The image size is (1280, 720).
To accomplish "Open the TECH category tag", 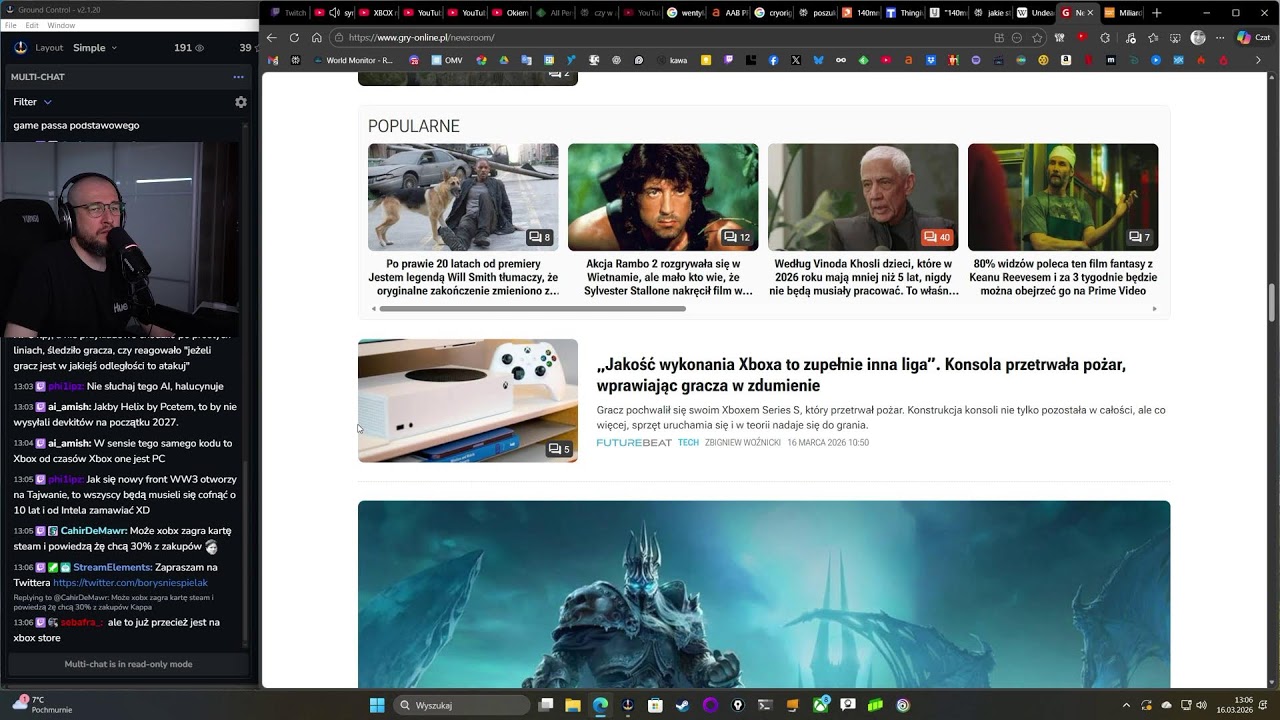I will click(x=688, y=443).
